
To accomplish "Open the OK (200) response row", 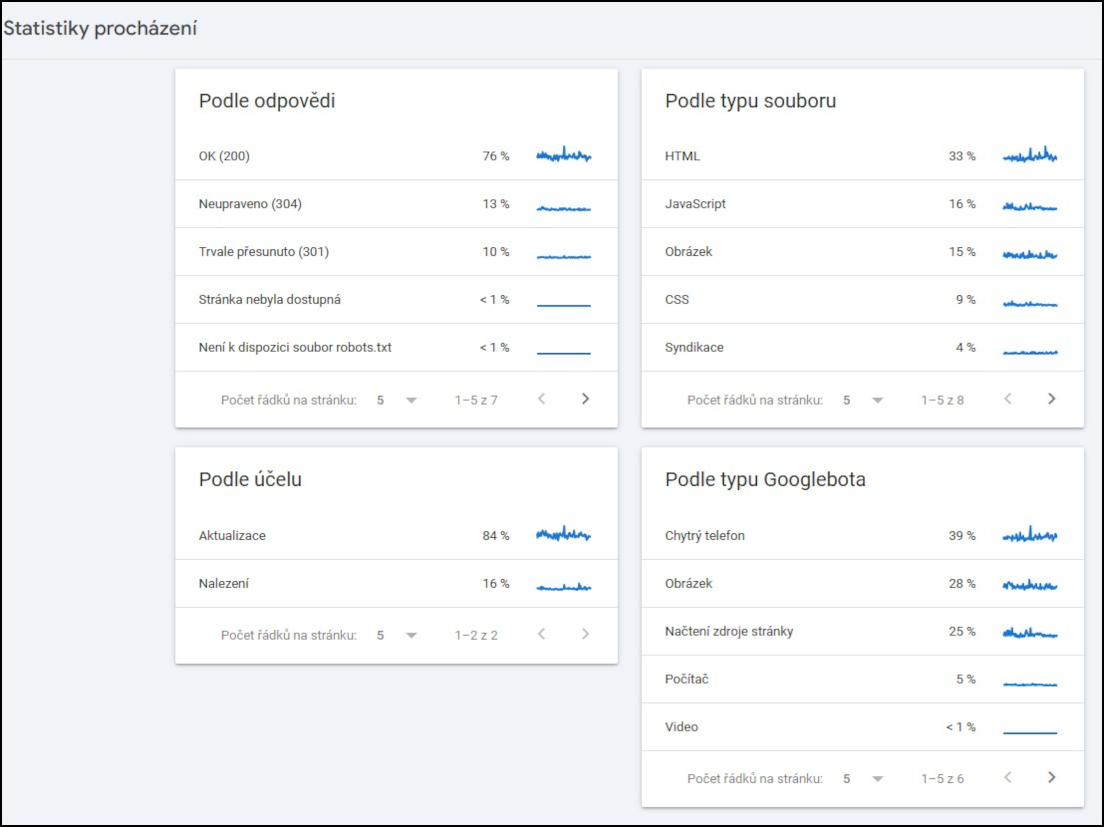I will [x=395, y=156].
